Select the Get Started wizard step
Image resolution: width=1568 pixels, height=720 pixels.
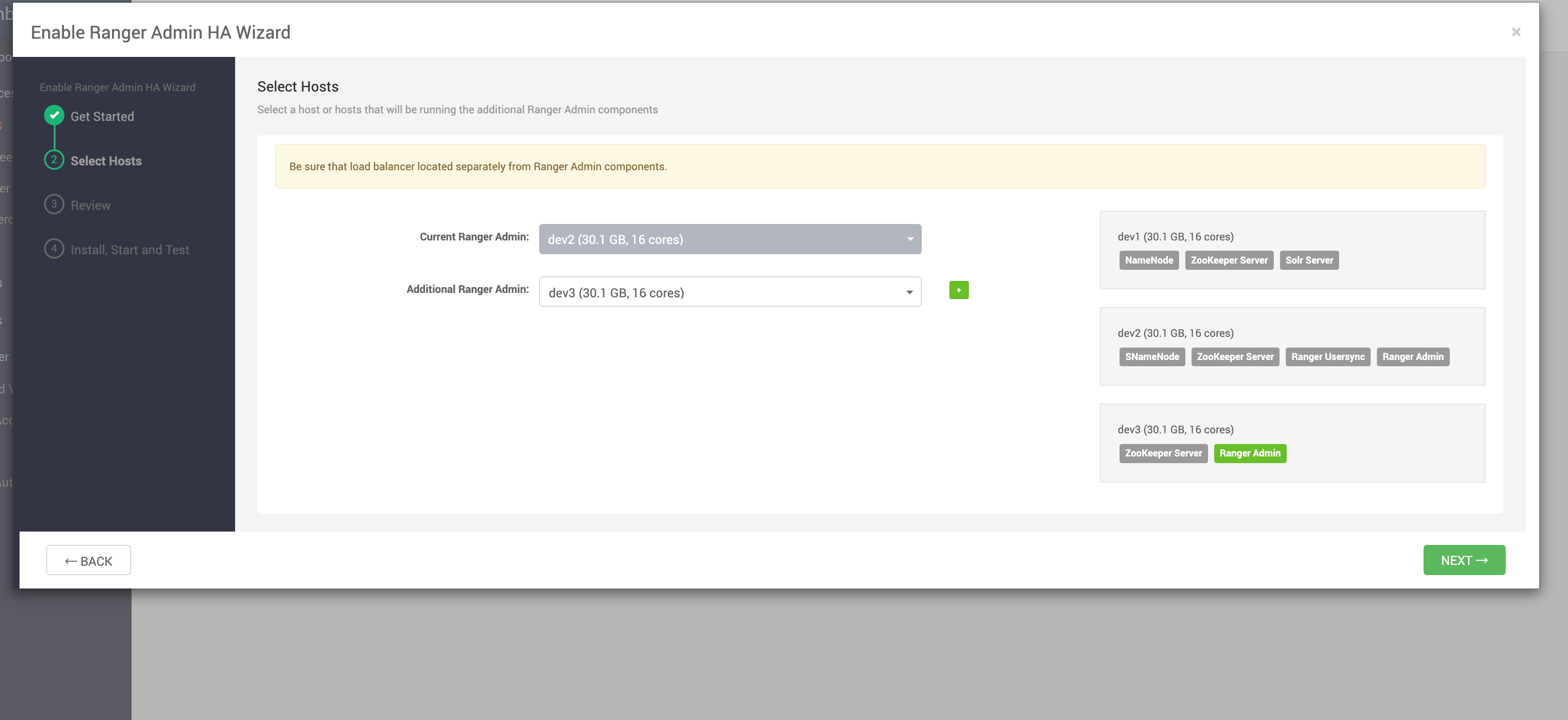coord(102,116)
